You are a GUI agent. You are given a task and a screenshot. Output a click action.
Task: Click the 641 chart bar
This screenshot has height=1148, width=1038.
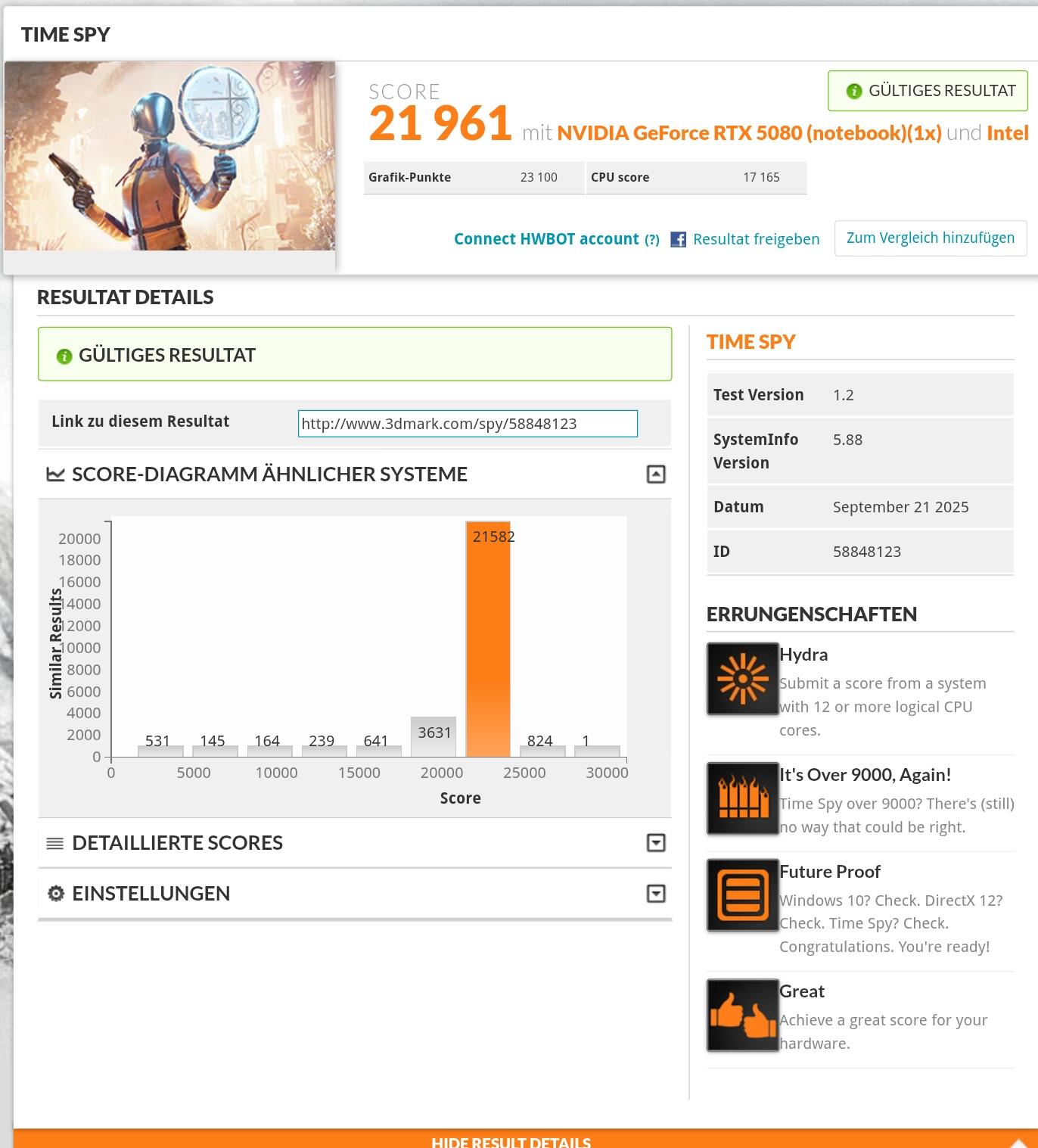[x=378, y=751]
